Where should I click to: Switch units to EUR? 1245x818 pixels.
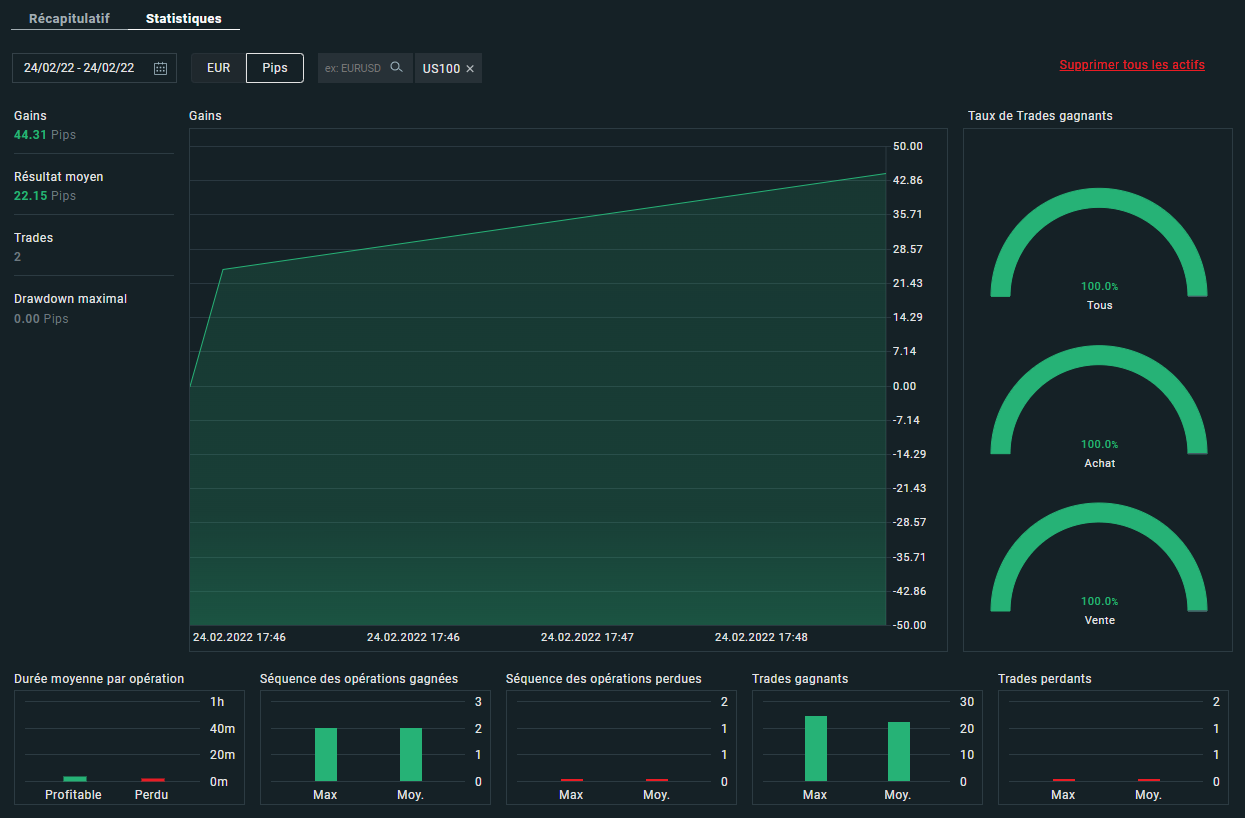point(218,68)
